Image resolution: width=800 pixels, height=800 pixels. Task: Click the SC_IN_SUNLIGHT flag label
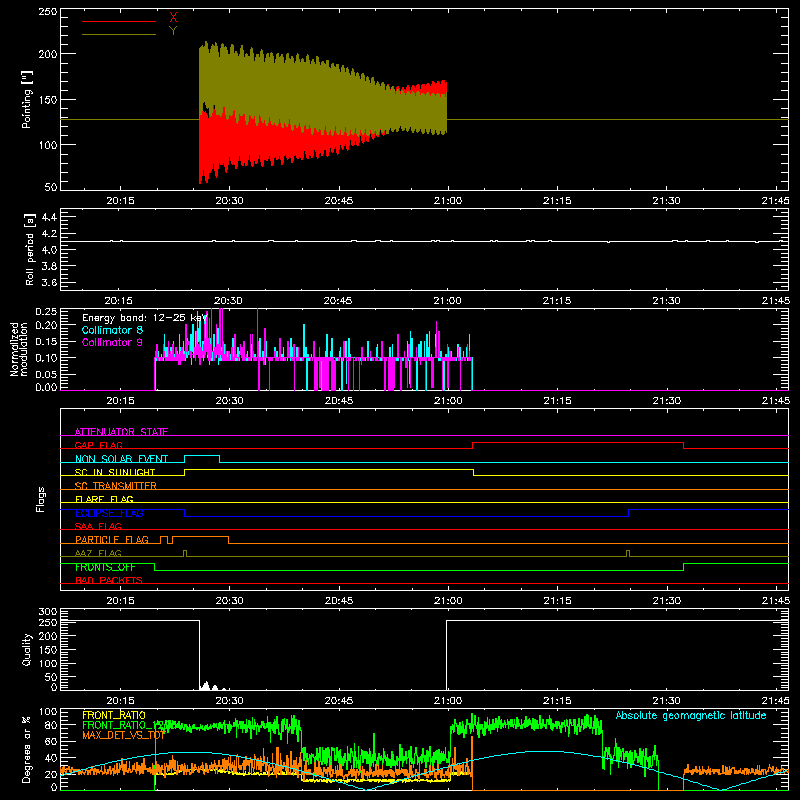pos(115,472)
